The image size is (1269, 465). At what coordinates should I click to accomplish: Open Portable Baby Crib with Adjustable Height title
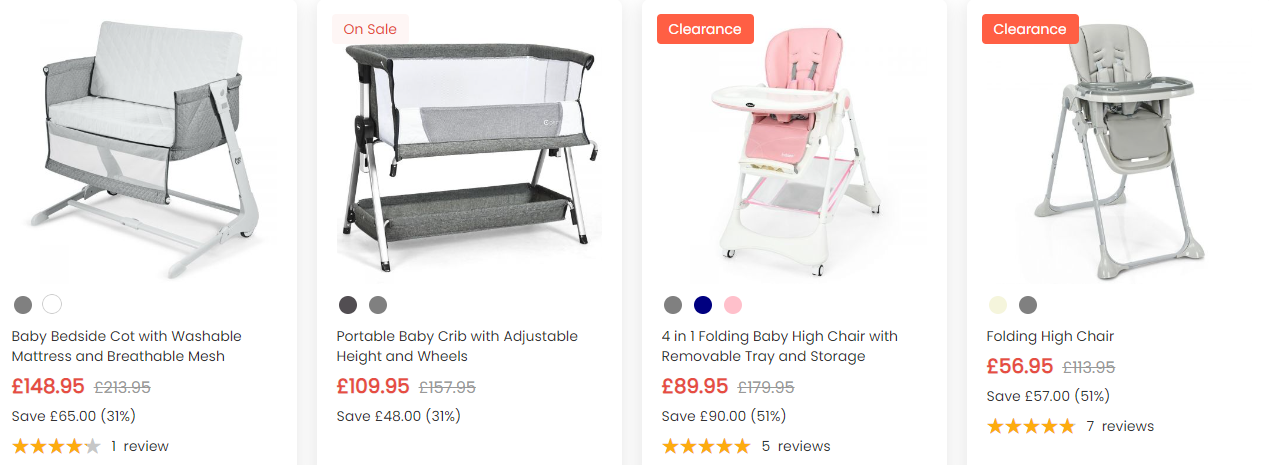[457, 346]
